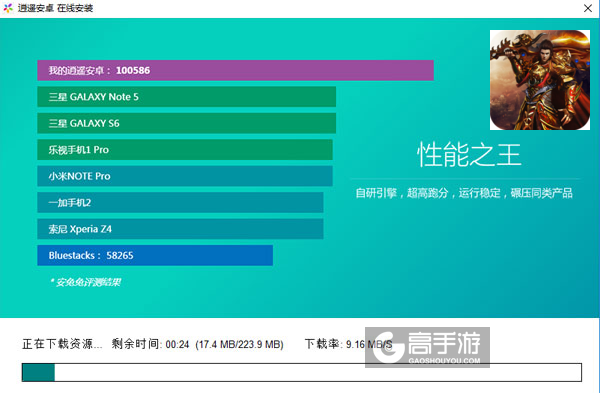The image size is (600, 393).
Task: Click the 逍遥安卓 在线安装 window title
Action: coord(55,8)
